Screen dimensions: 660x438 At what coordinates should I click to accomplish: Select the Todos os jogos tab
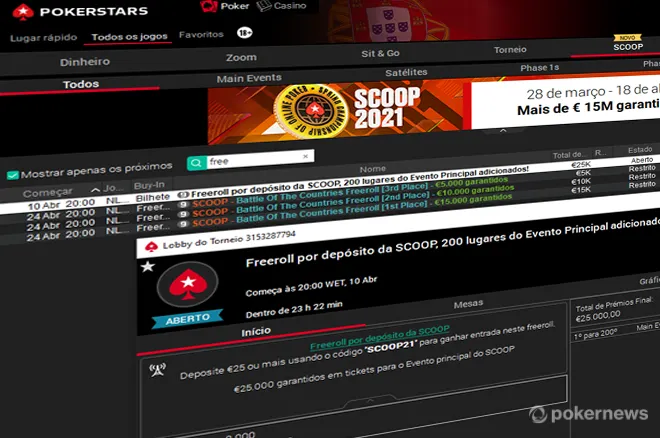(x=129, y=37)
